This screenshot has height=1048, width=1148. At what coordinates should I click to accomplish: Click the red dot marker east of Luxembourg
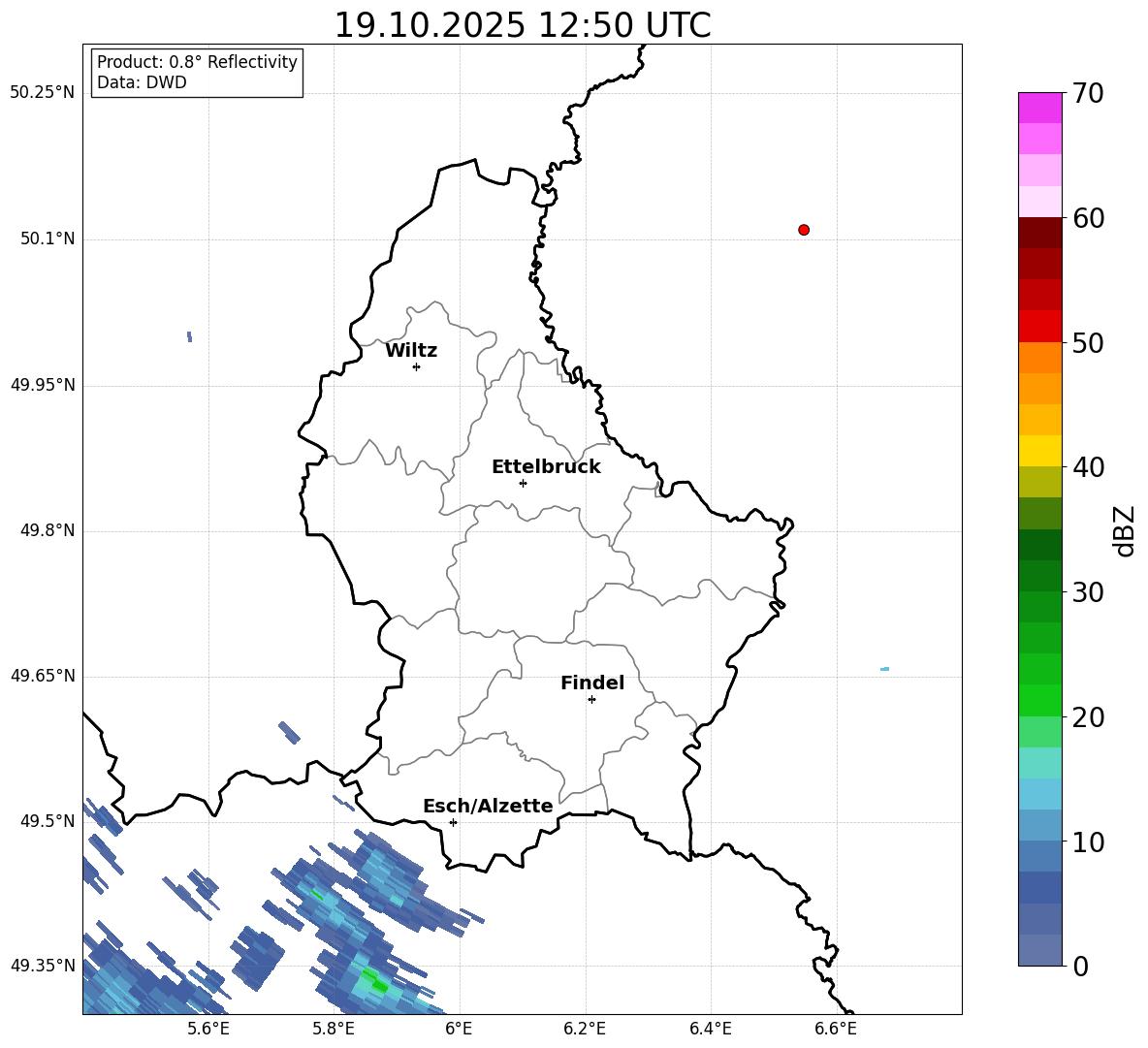click(x=803, y=230)
